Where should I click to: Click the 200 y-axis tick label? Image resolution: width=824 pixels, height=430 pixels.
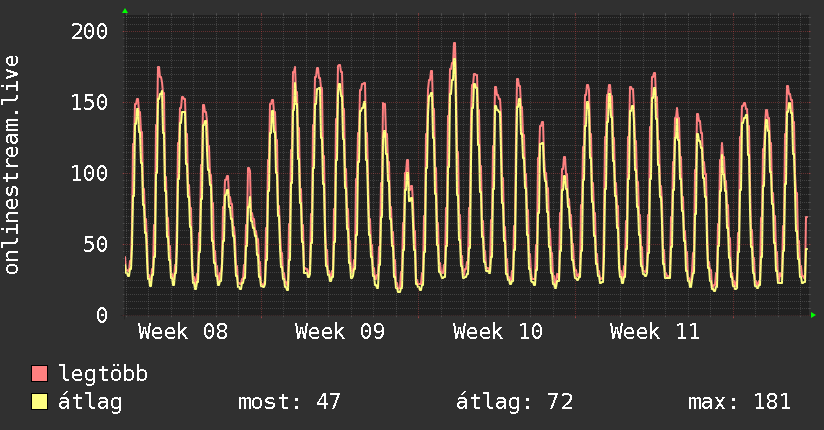tap(89, 32)
